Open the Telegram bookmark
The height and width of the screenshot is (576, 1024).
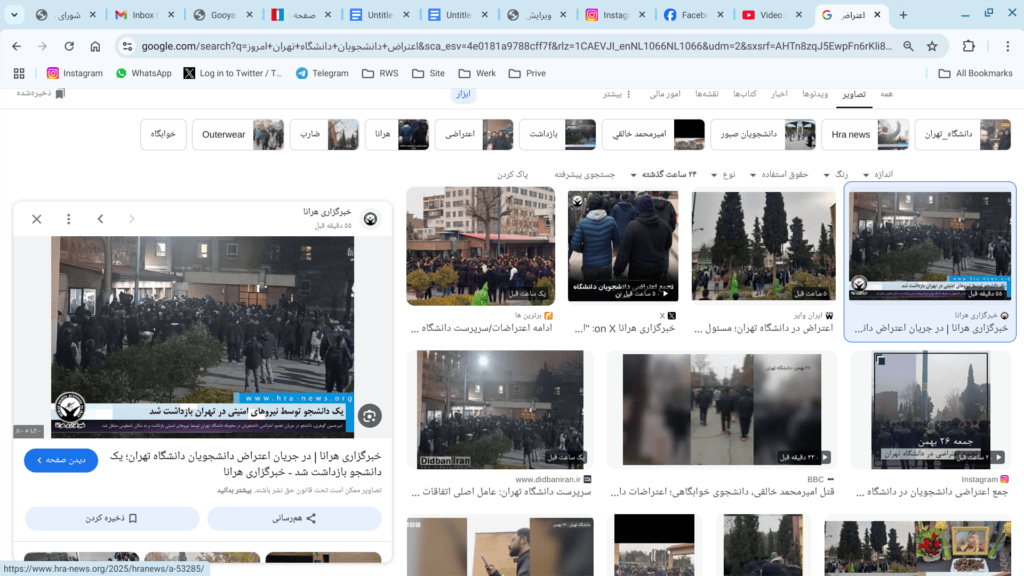point(322,73)
